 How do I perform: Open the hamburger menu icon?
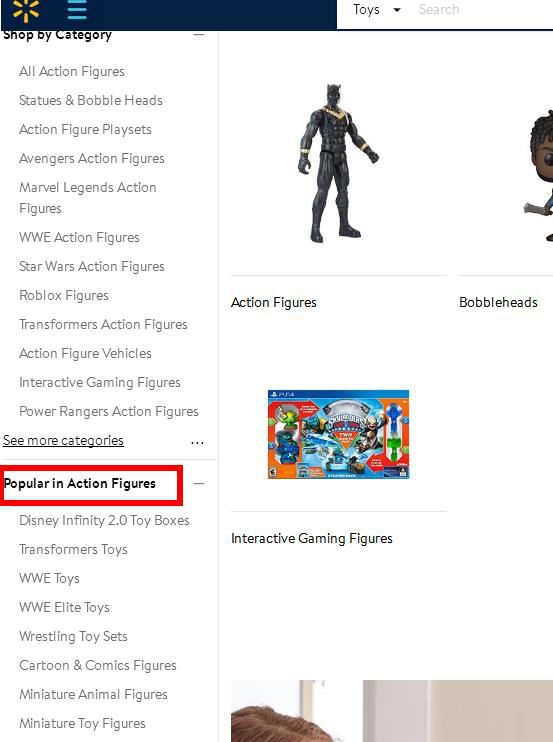tap(77, 9)
